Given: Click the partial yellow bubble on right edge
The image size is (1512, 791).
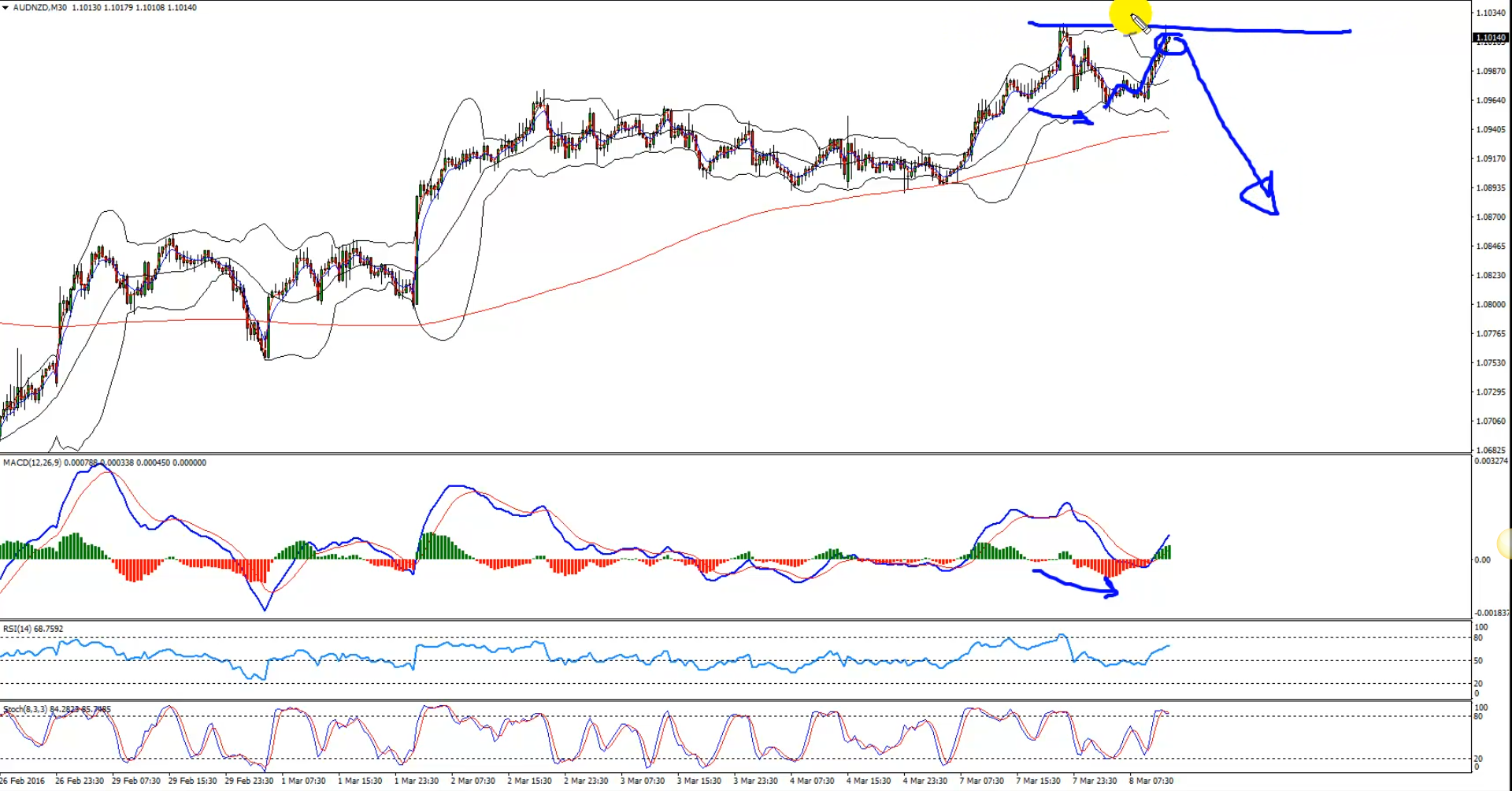Looking at the screenshot, I should coord(1505,544).
